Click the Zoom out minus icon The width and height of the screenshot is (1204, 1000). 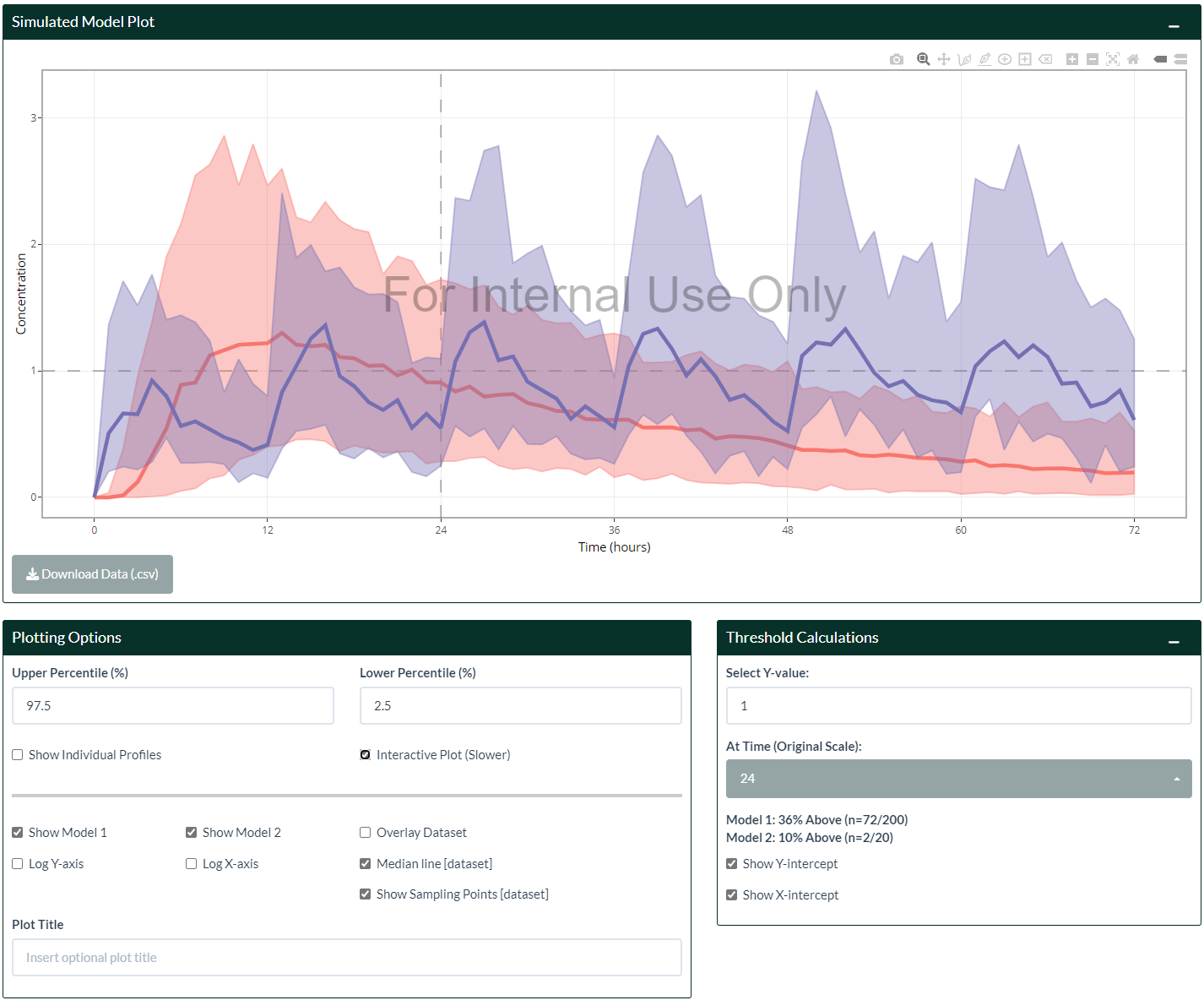pyautogui.click(x=1093, y=59)
